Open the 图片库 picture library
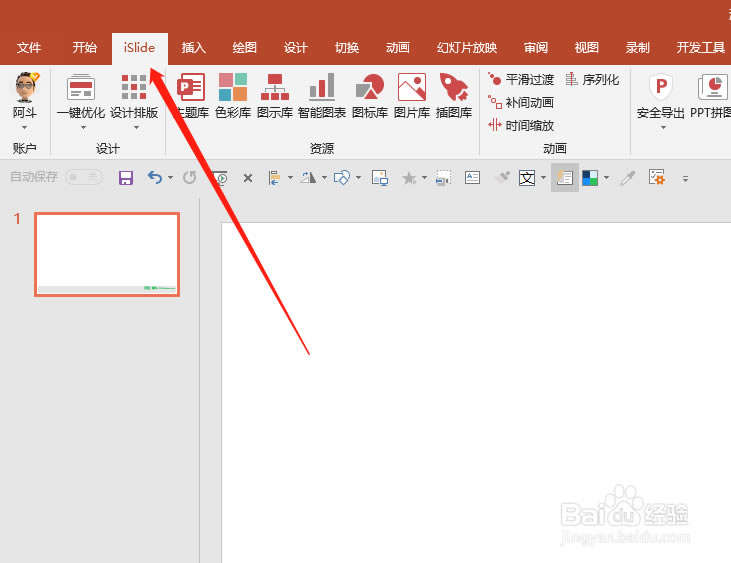The width and height of the screenshot is (731, 563). point(411,96)
